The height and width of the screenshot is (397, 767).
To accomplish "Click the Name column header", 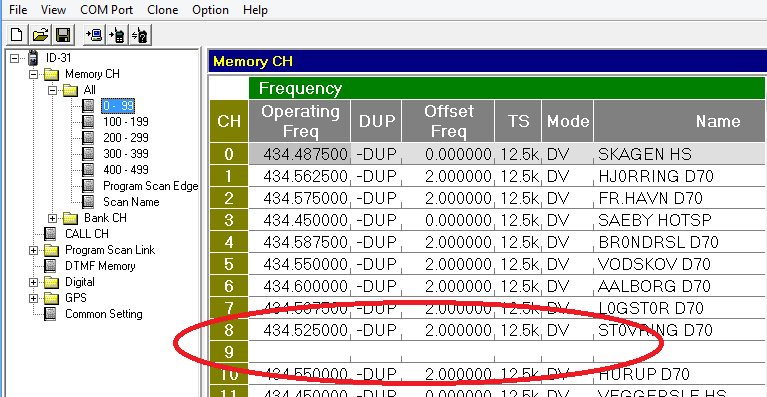I will 680,121.
